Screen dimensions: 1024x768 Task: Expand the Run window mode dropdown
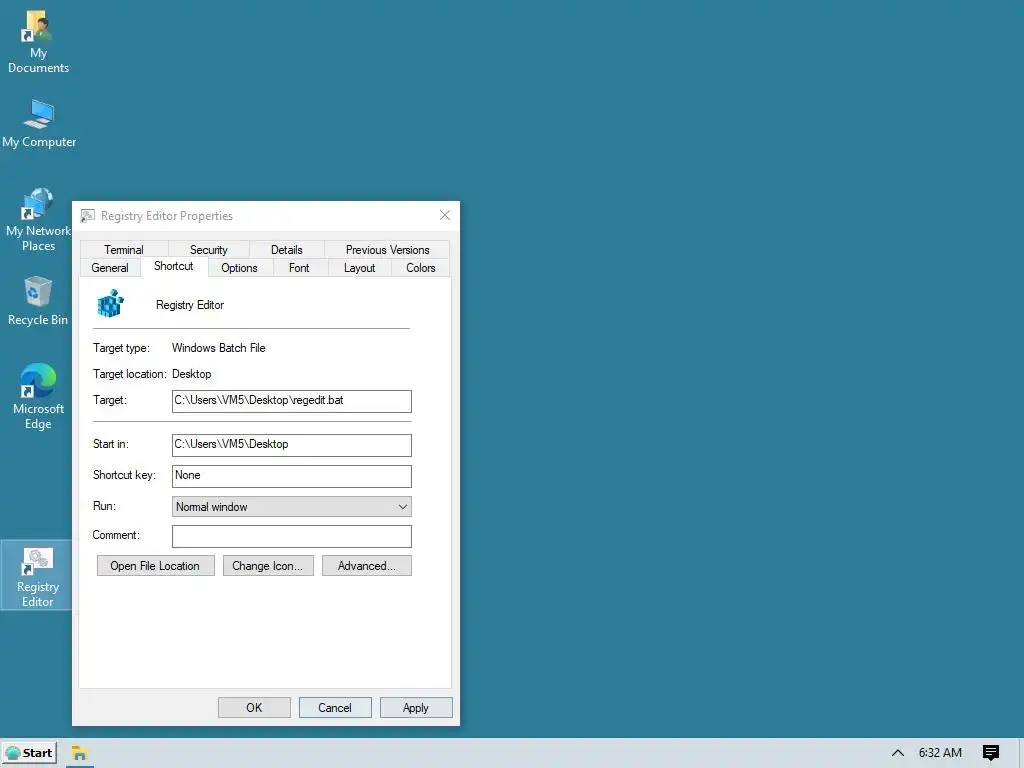pyautogui.click(x=291, y=507)
